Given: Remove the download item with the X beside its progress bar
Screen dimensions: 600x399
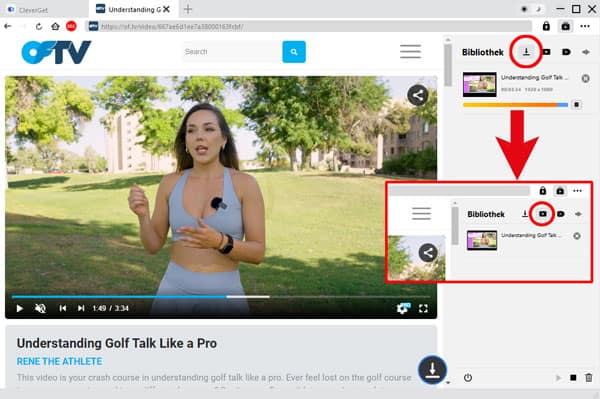Looking at the screenshot, I should (585, 78).
